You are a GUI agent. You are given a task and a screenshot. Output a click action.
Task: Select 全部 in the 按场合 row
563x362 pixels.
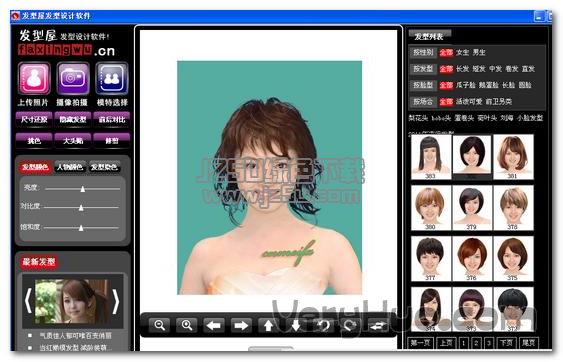pos(446,102)
